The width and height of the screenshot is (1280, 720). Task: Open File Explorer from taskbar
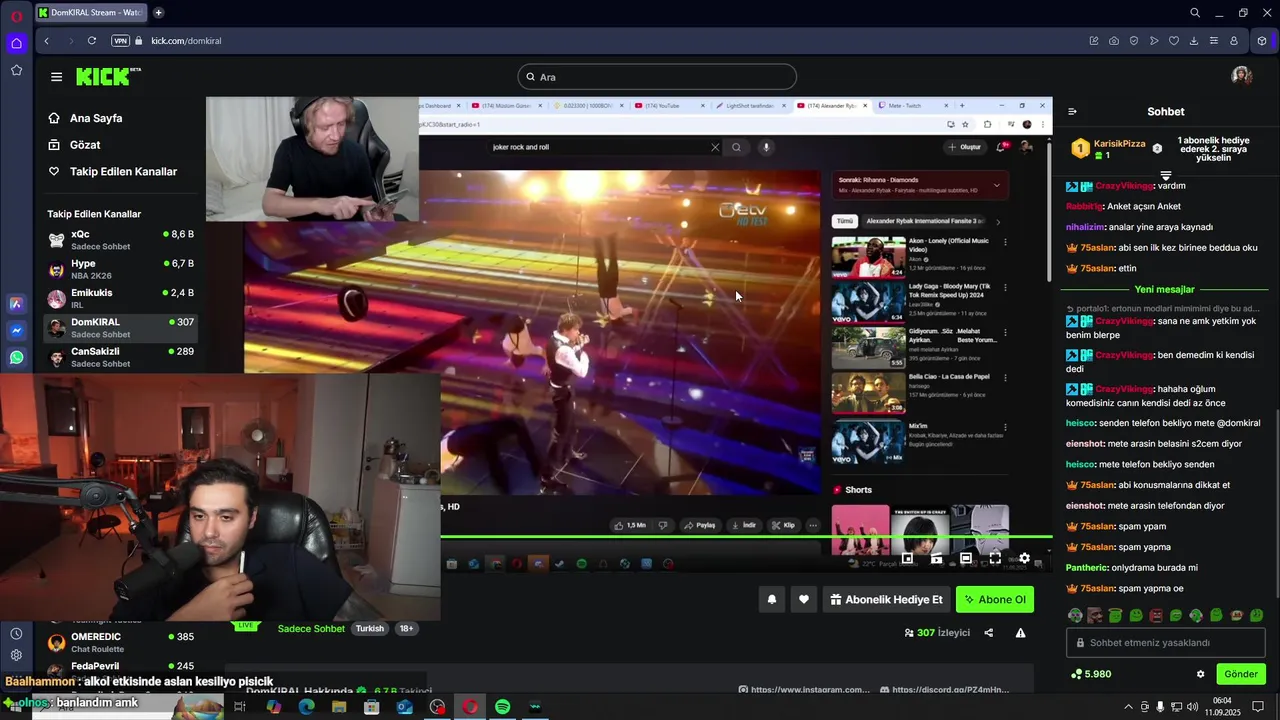point(339,707)
